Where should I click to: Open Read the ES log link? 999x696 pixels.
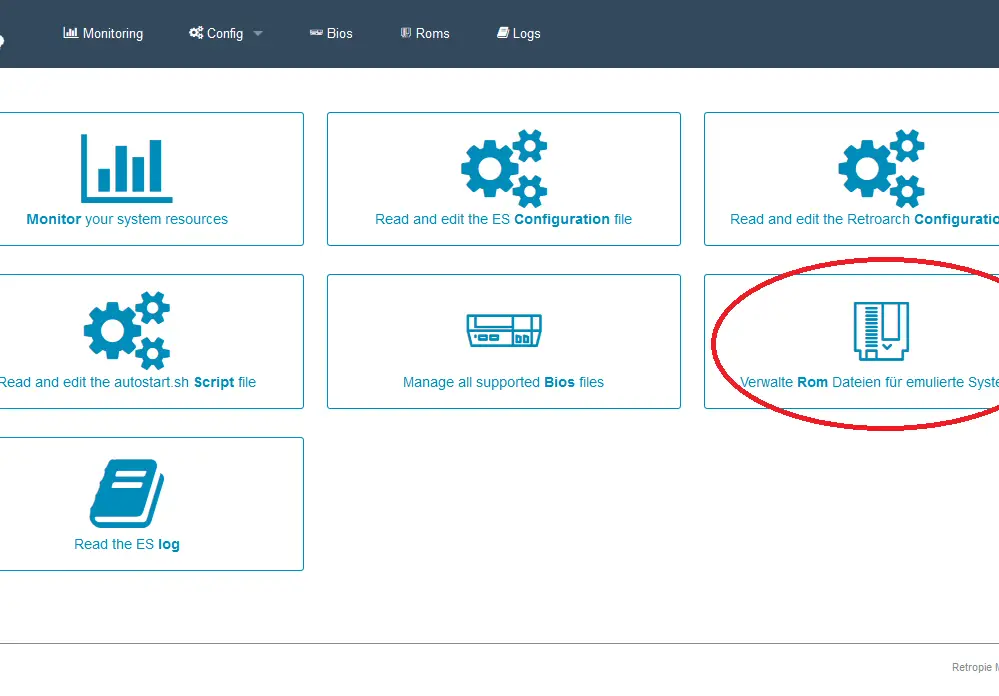pos(127,544)
